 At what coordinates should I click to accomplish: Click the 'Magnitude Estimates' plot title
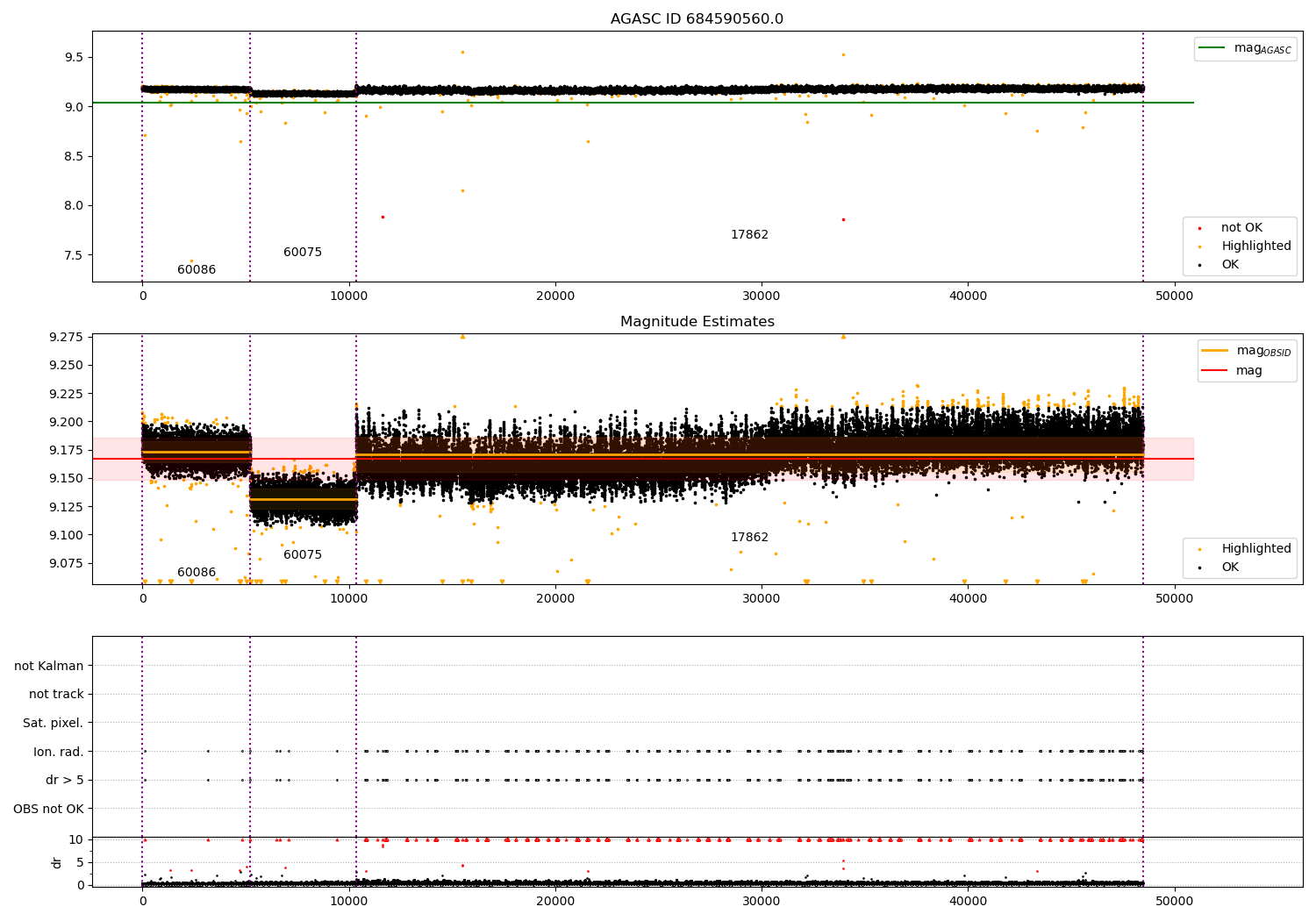pyautogui.click(x=697, y=322)
